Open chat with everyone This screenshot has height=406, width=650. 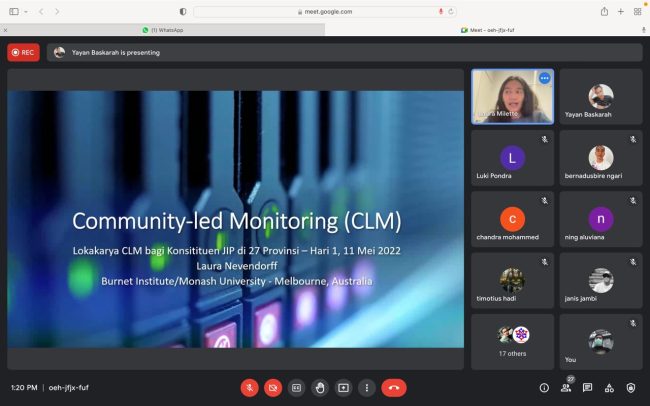click(x=588, y=387)
